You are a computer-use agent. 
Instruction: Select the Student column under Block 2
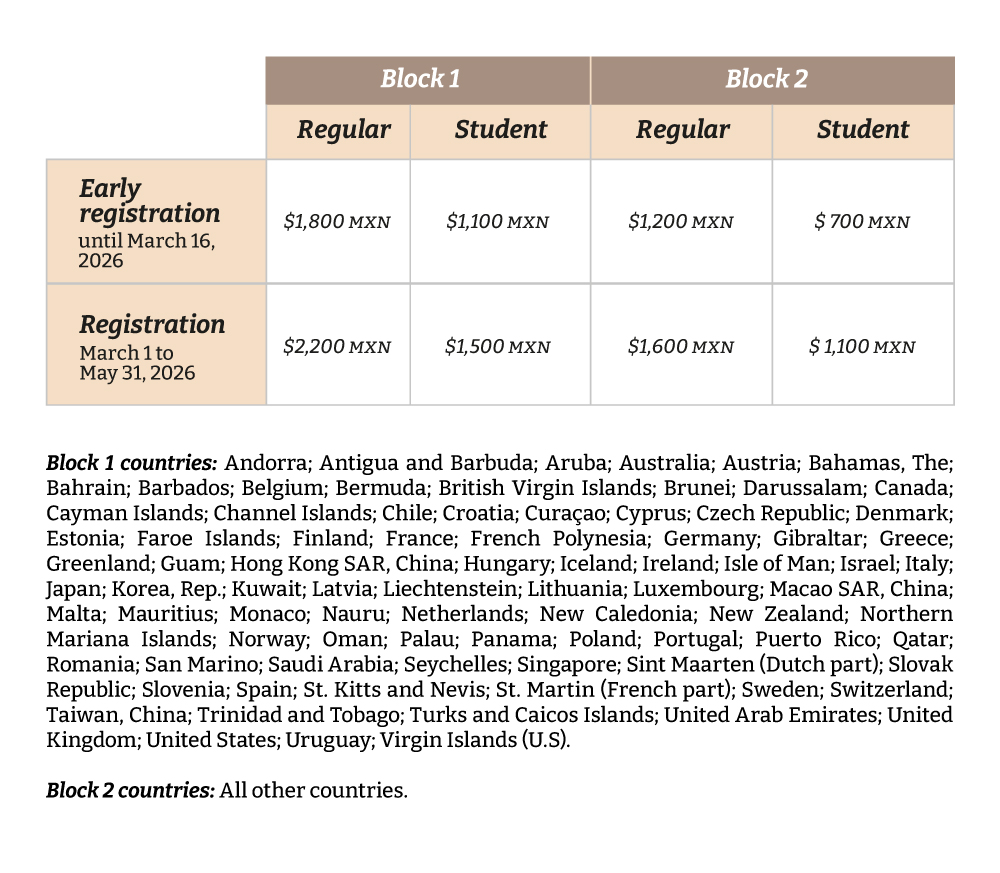click(862, 130)
